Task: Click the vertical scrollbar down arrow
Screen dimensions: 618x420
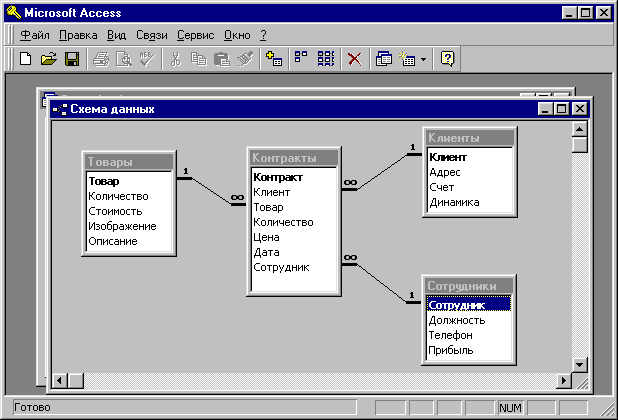Action: (580, 364)
